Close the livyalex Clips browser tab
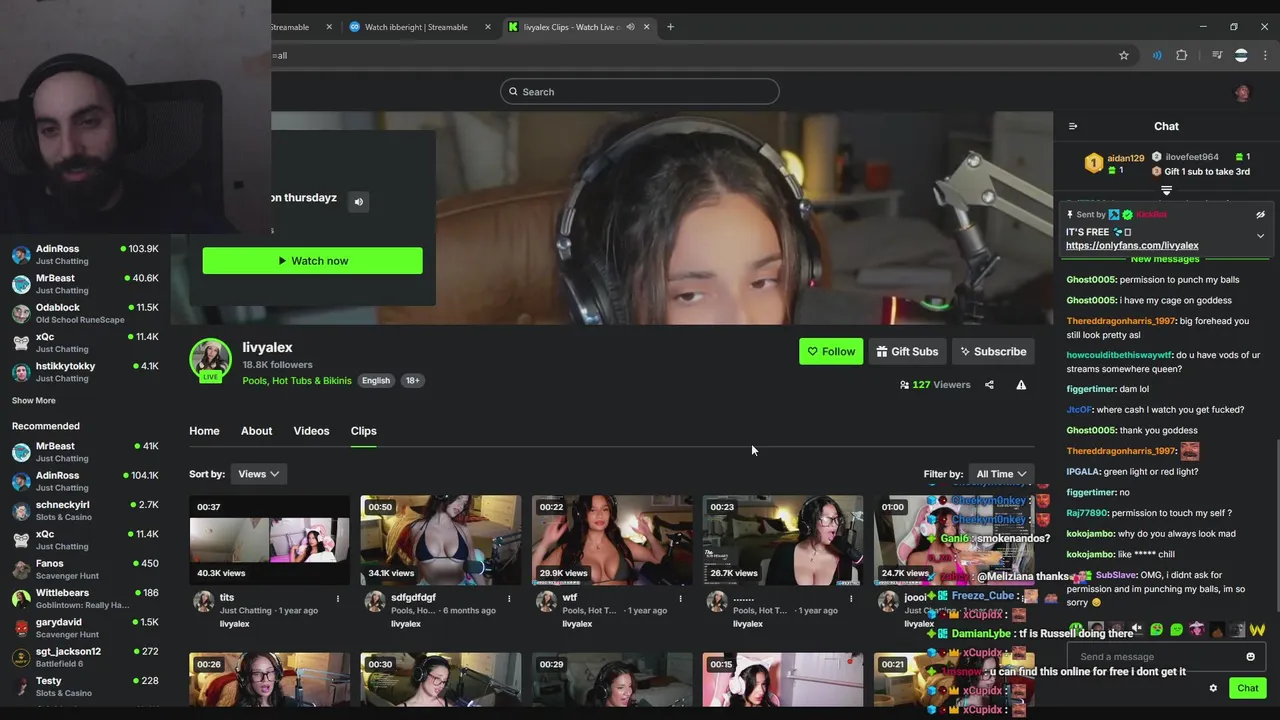Viewport: 1280px width, 720px height. pos(647,27)
